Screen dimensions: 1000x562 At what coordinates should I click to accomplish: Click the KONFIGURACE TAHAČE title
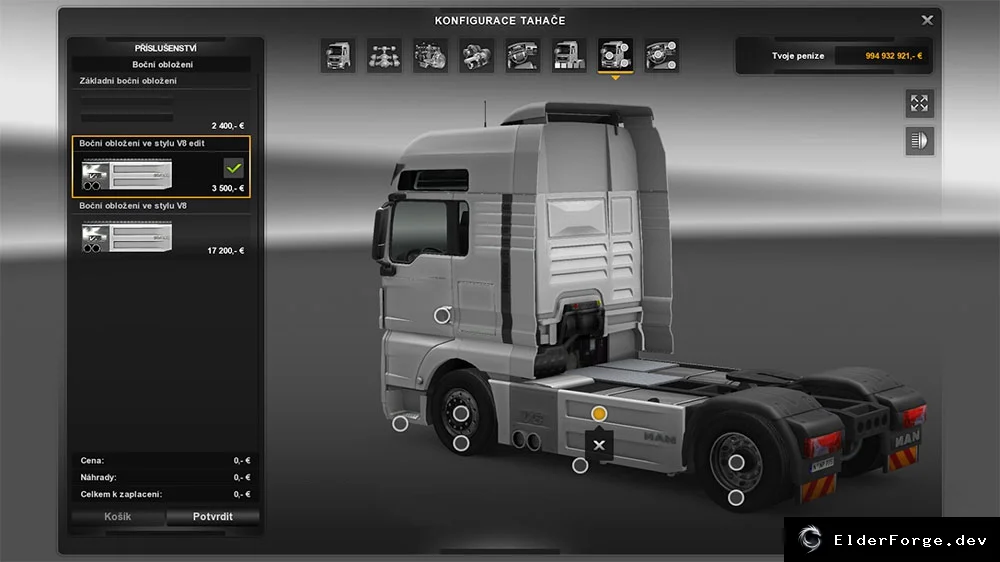tap(500, 20)
